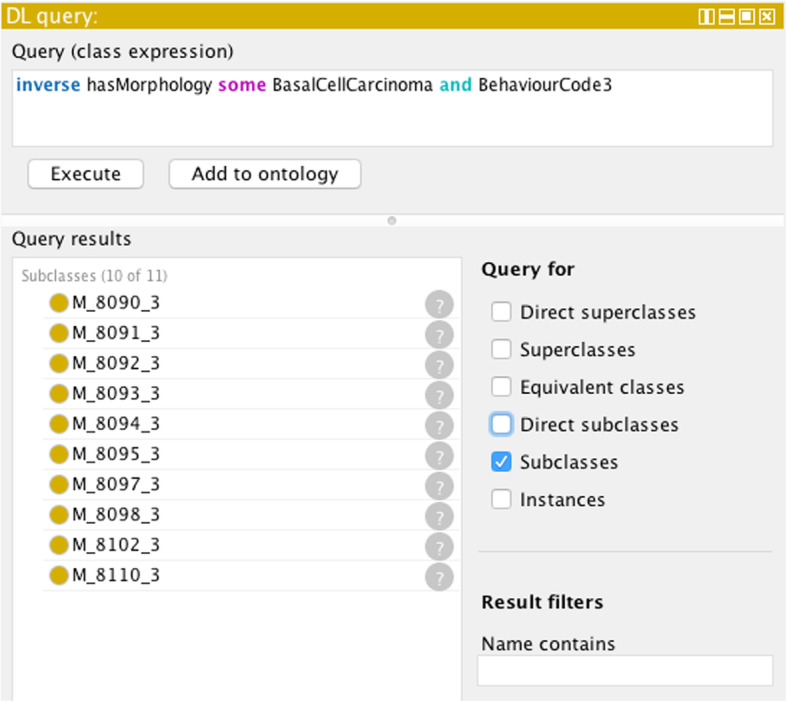This screenshot has height=702, width=787.
Task: Open explanation for M_8094_3 result
Action: (x=439, y=425)
